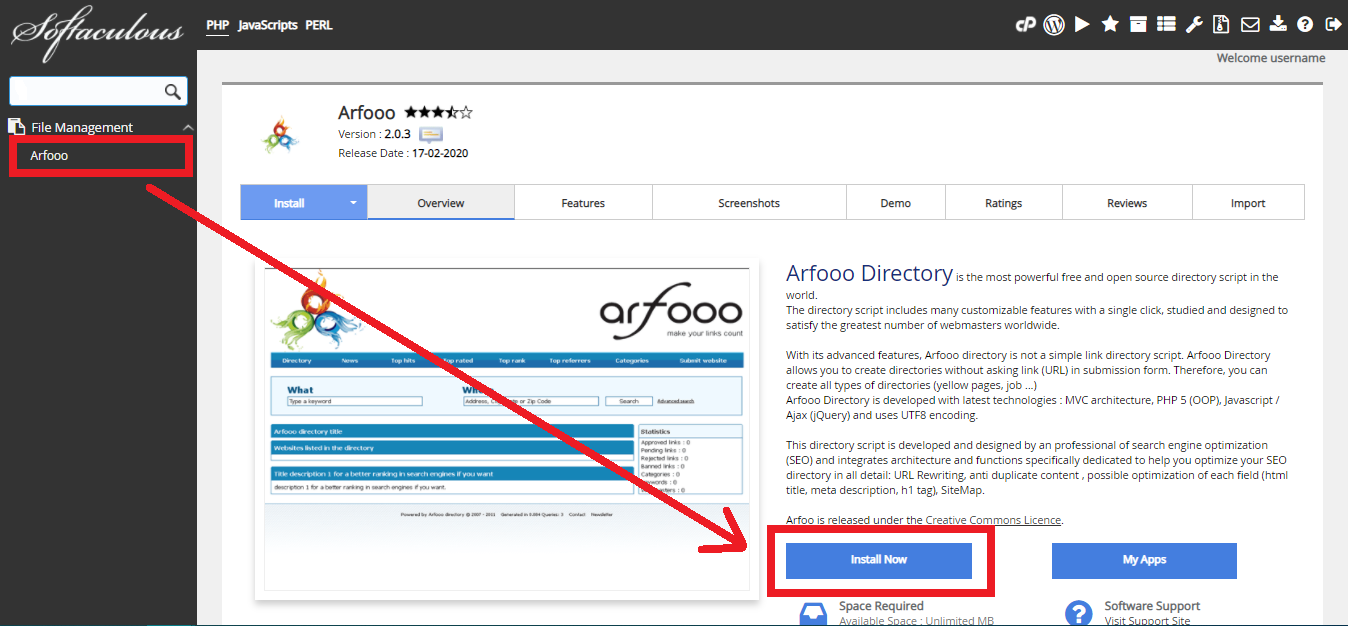1348x626 pixels.
Task: Collapse the File Management category
Action: (188, 127)
